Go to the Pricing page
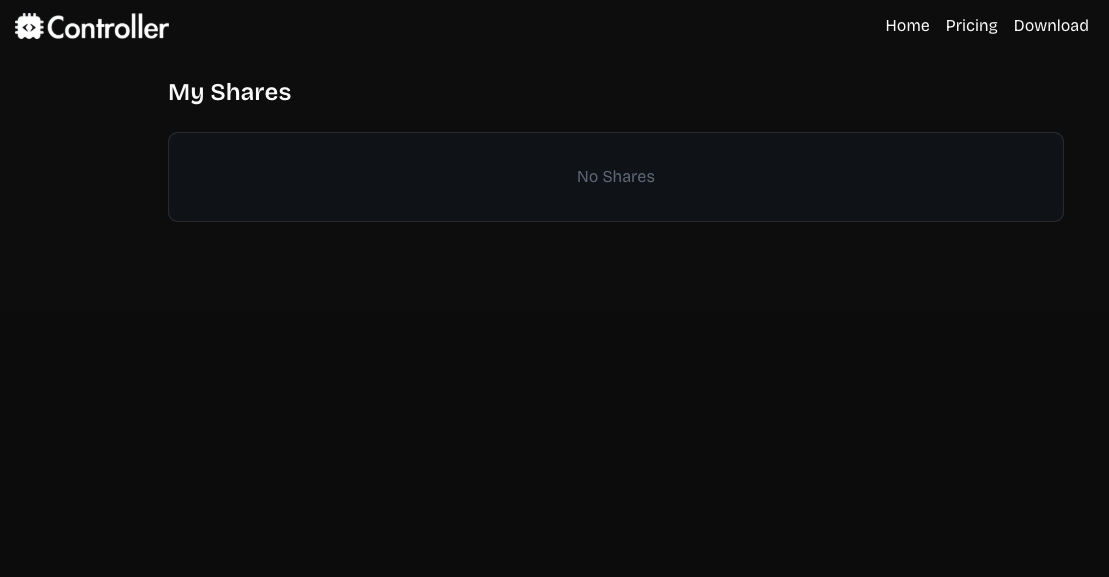The height and width of the screenshot is (577, 1109). pyautogui.click(x=971, y=26)
